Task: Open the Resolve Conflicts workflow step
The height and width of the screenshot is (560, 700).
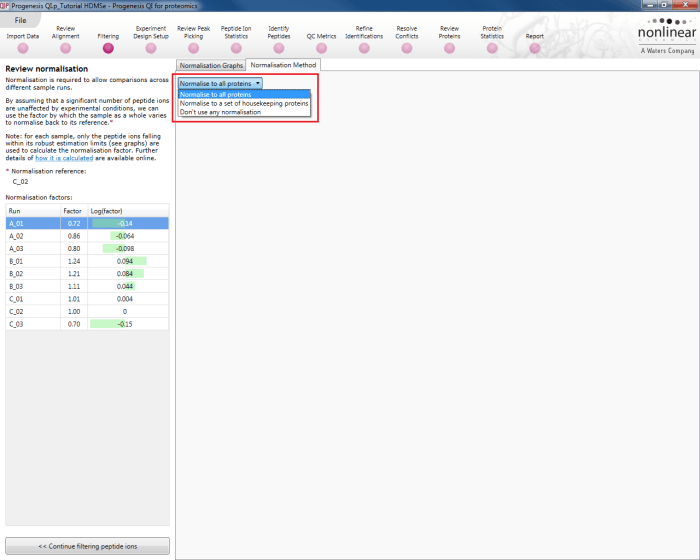Action: [407, 39]
